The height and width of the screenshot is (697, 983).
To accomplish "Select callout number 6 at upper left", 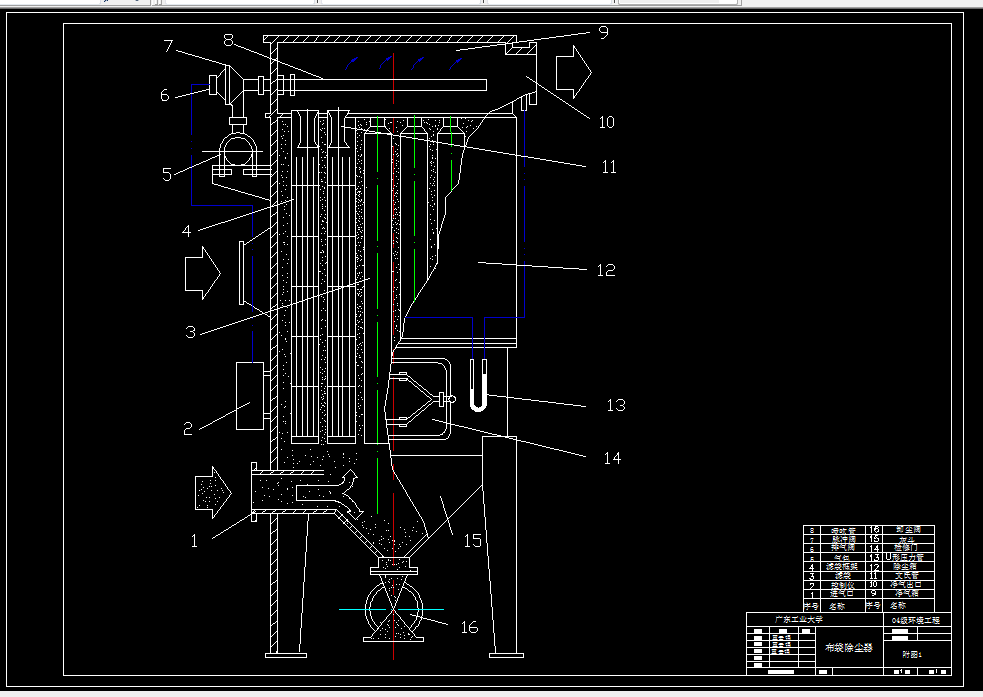I will click(x=164, y=95).
